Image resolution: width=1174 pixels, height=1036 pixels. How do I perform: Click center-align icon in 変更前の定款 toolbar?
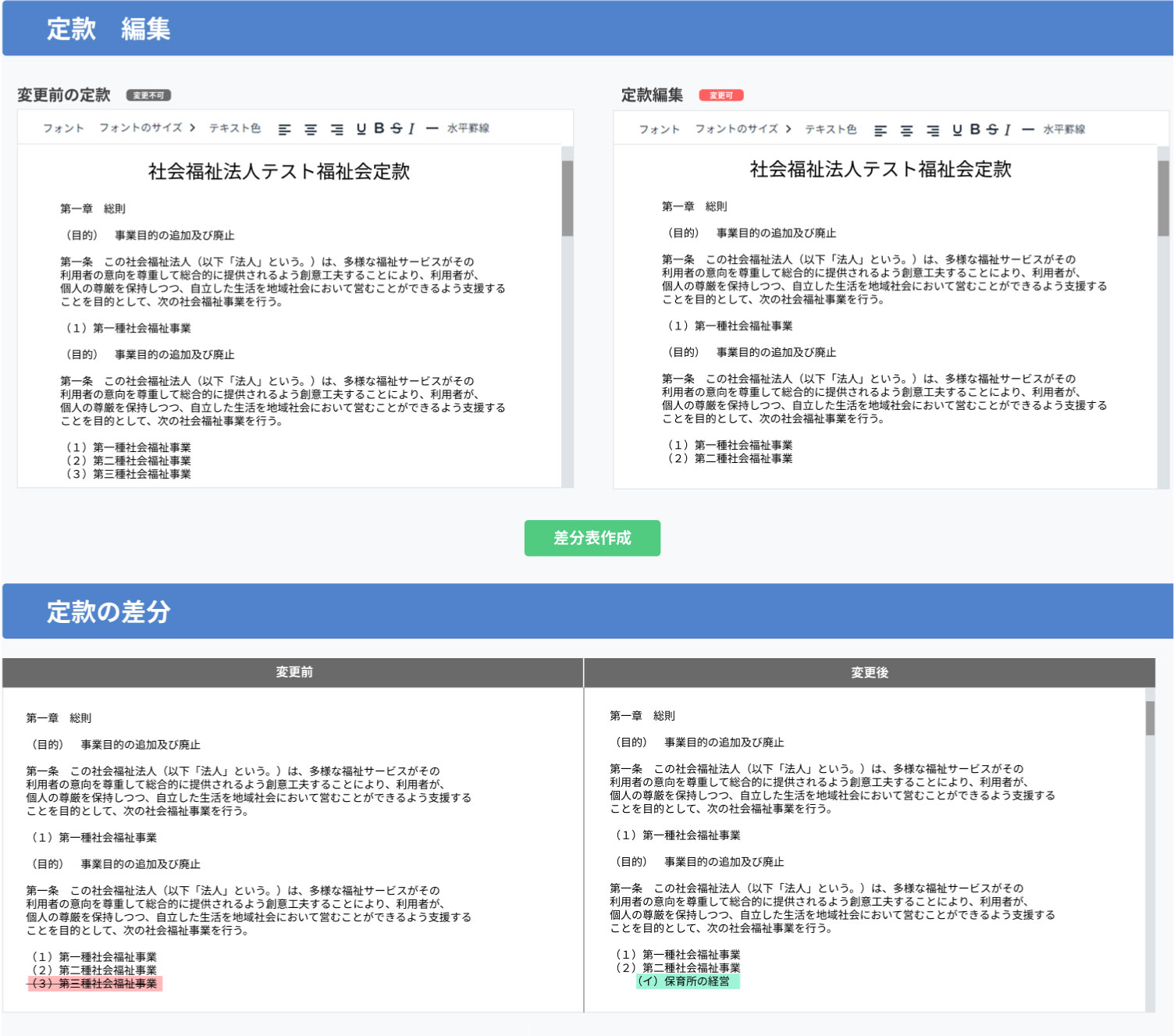pos(311,129)
